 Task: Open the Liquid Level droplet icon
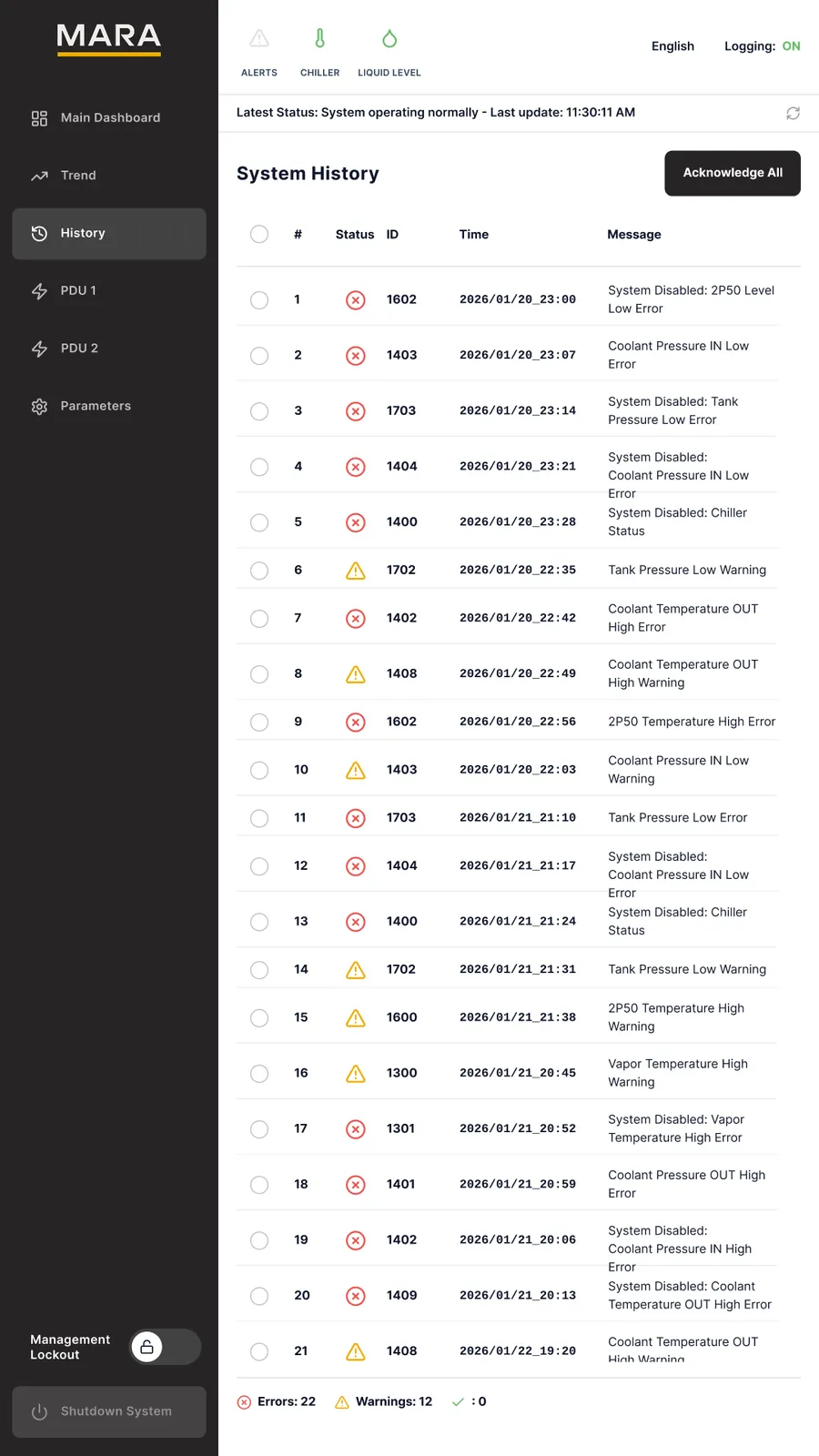(x=389, y=38)
